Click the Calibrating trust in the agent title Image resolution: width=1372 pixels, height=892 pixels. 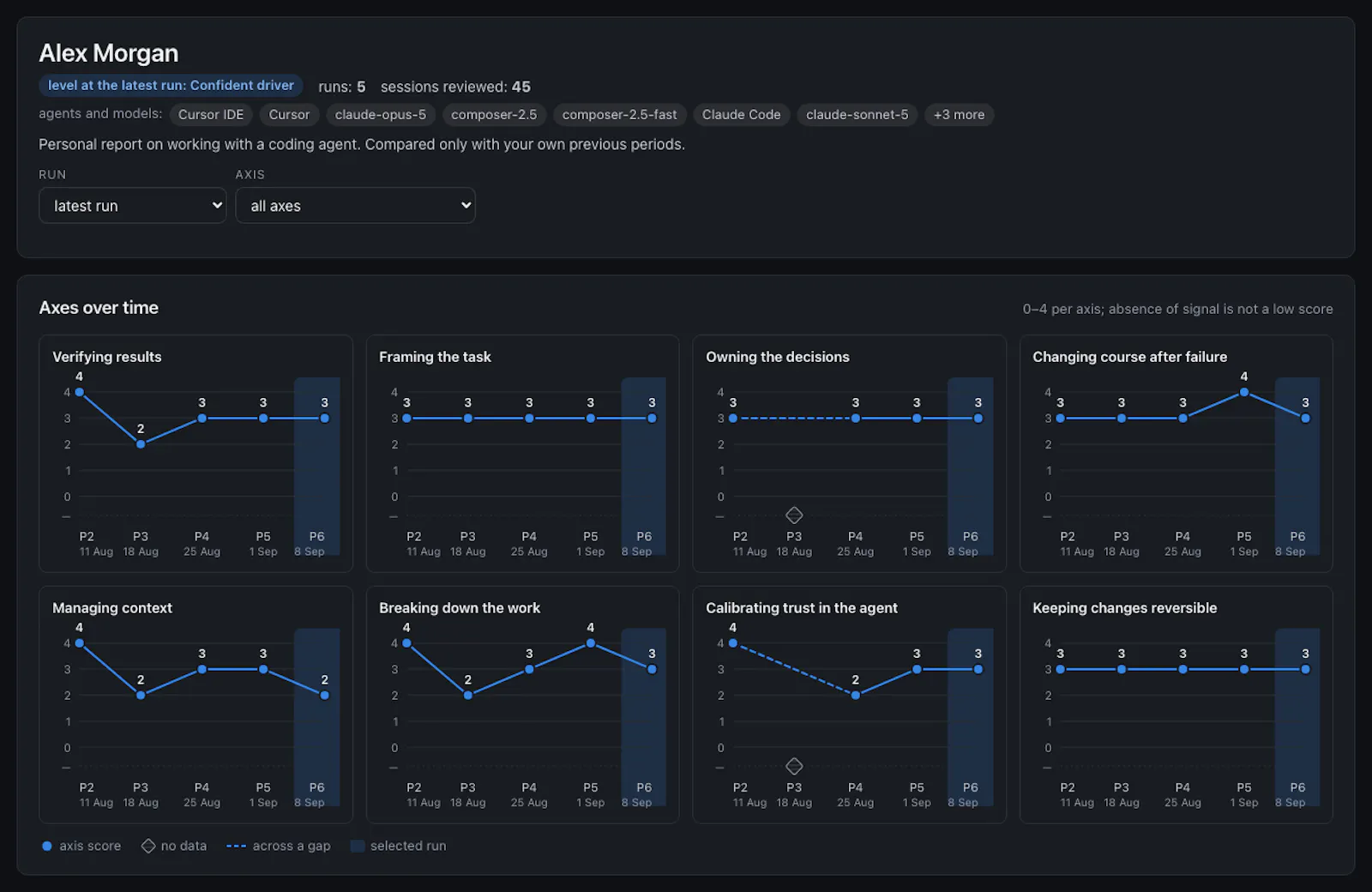pyautogui.click(x=801, y=608)
